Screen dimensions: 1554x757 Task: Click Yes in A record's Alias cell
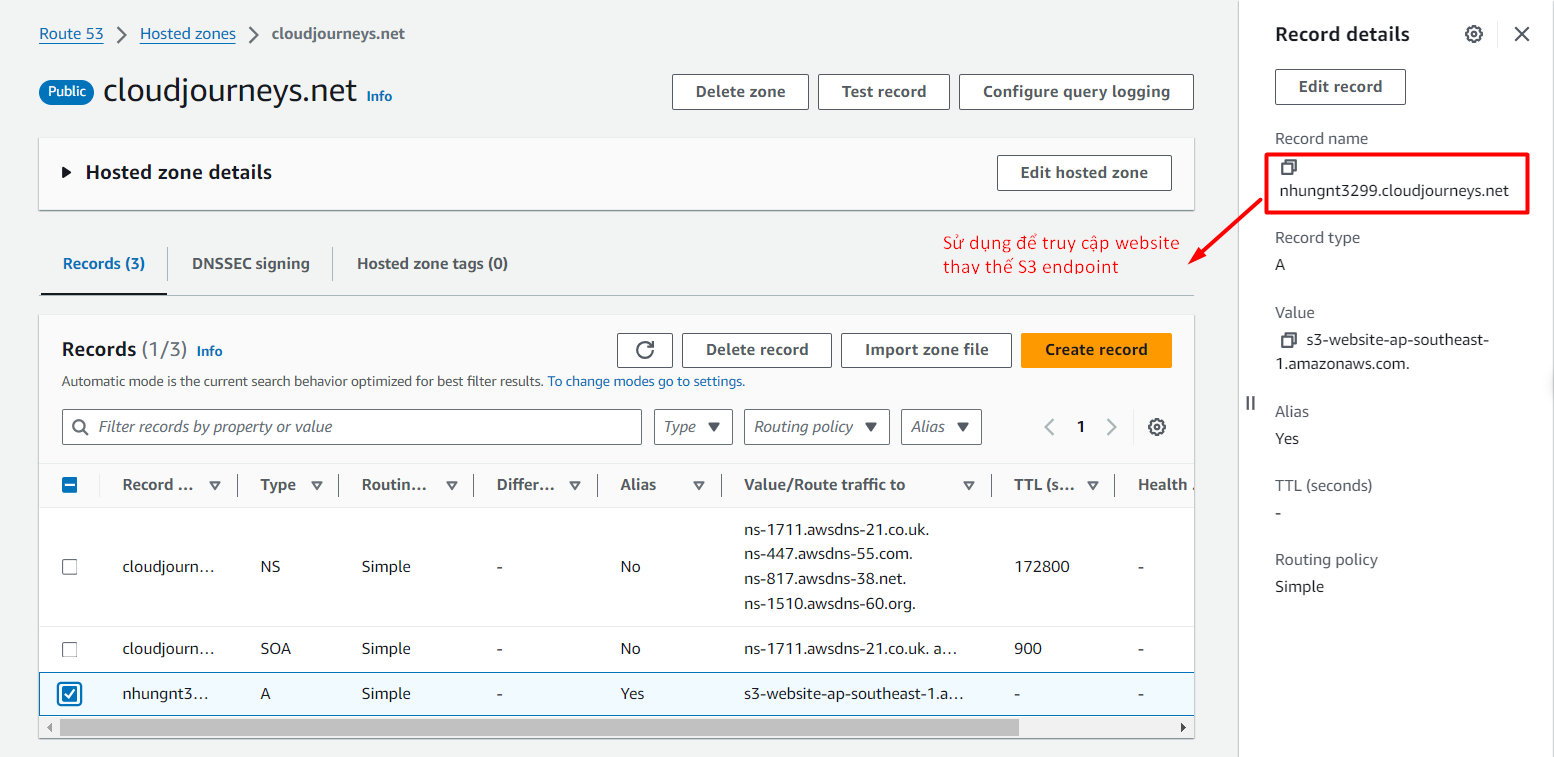[632, 694]
